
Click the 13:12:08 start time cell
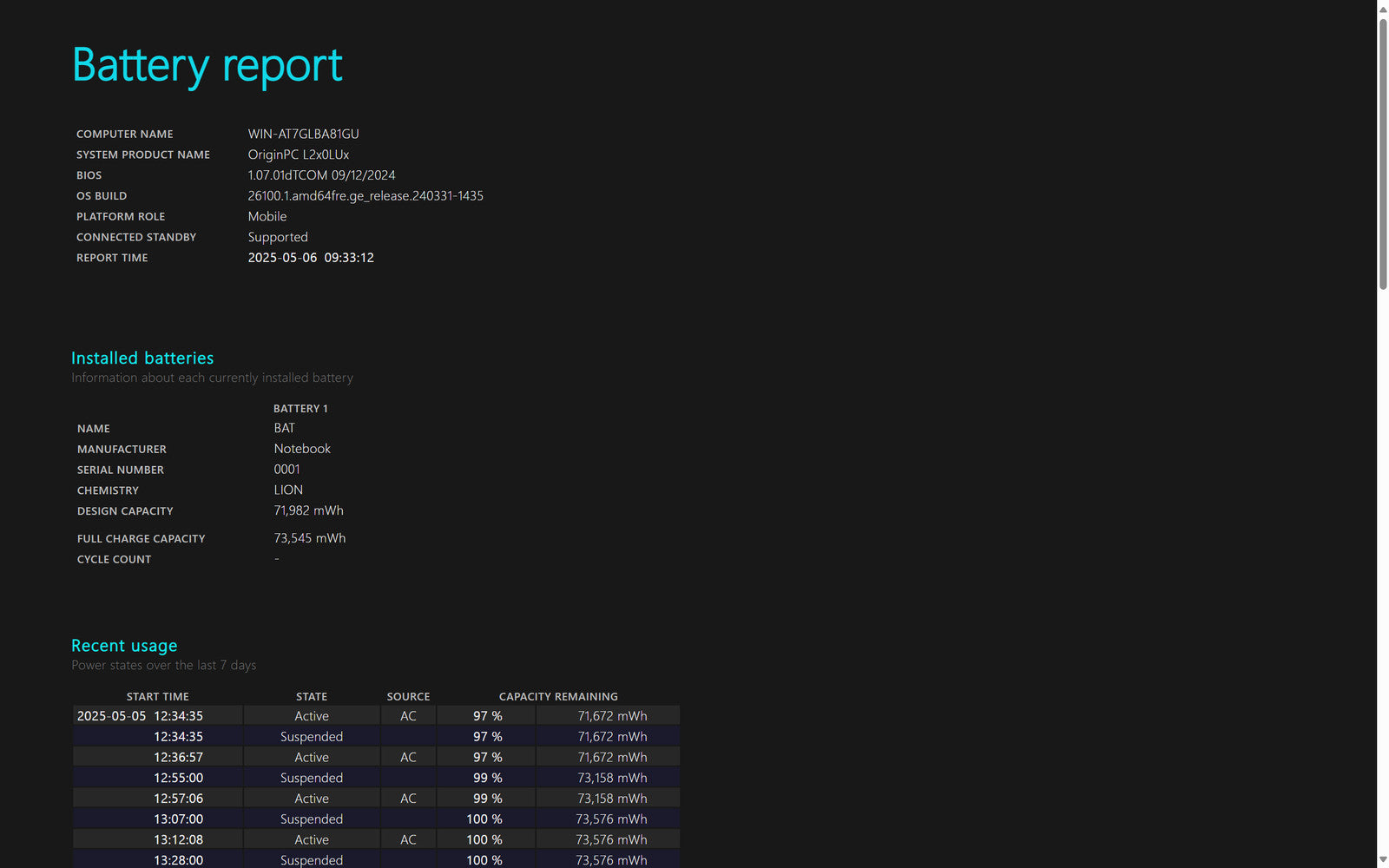click(x=178, y=840)
